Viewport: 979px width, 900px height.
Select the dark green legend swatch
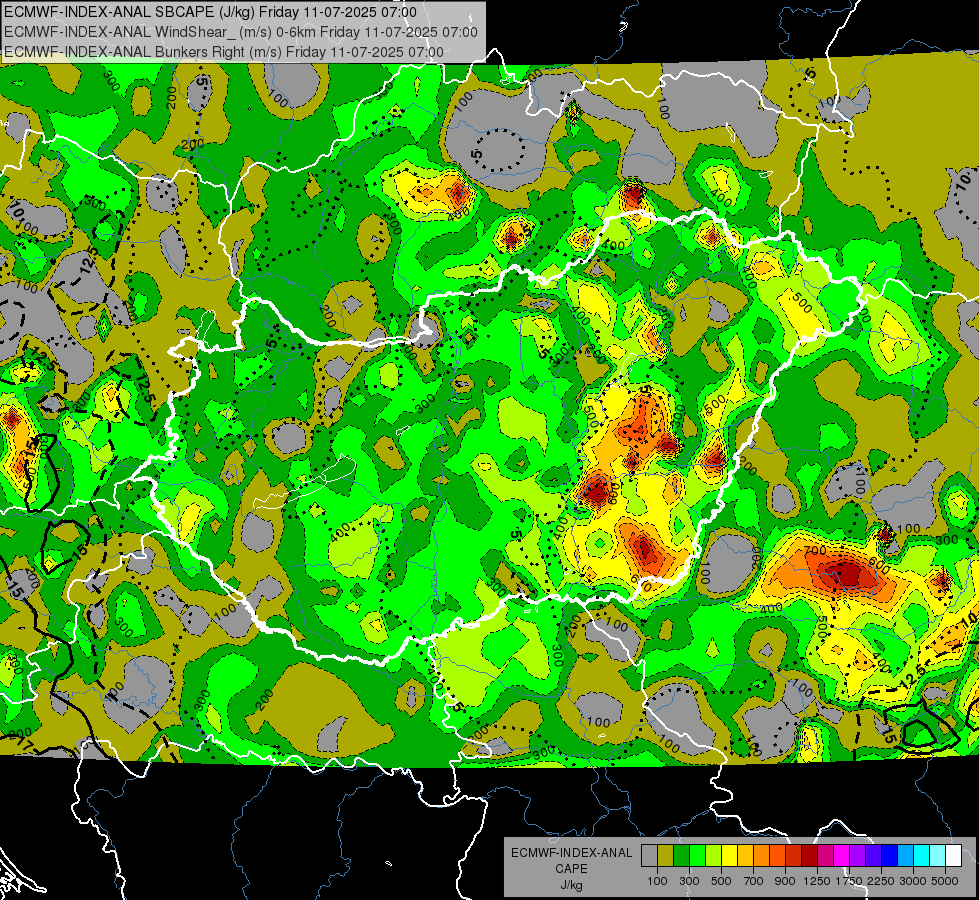[x=681, y=855]
